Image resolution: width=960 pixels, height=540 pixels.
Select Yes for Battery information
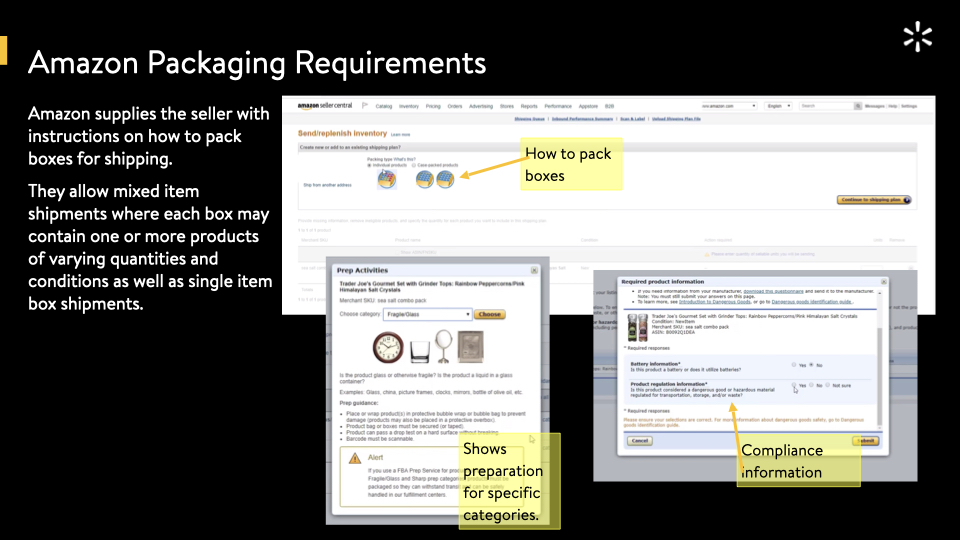pyautogui.click(x=794, y=365)
